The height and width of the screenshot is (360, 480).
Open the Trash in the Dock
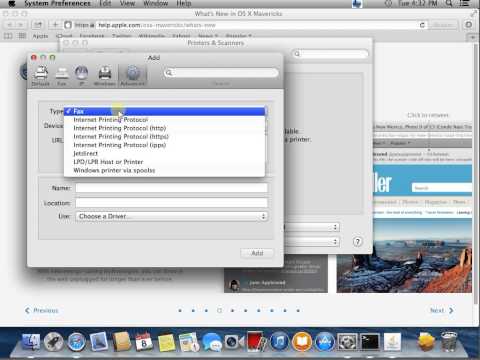(449, 341)
